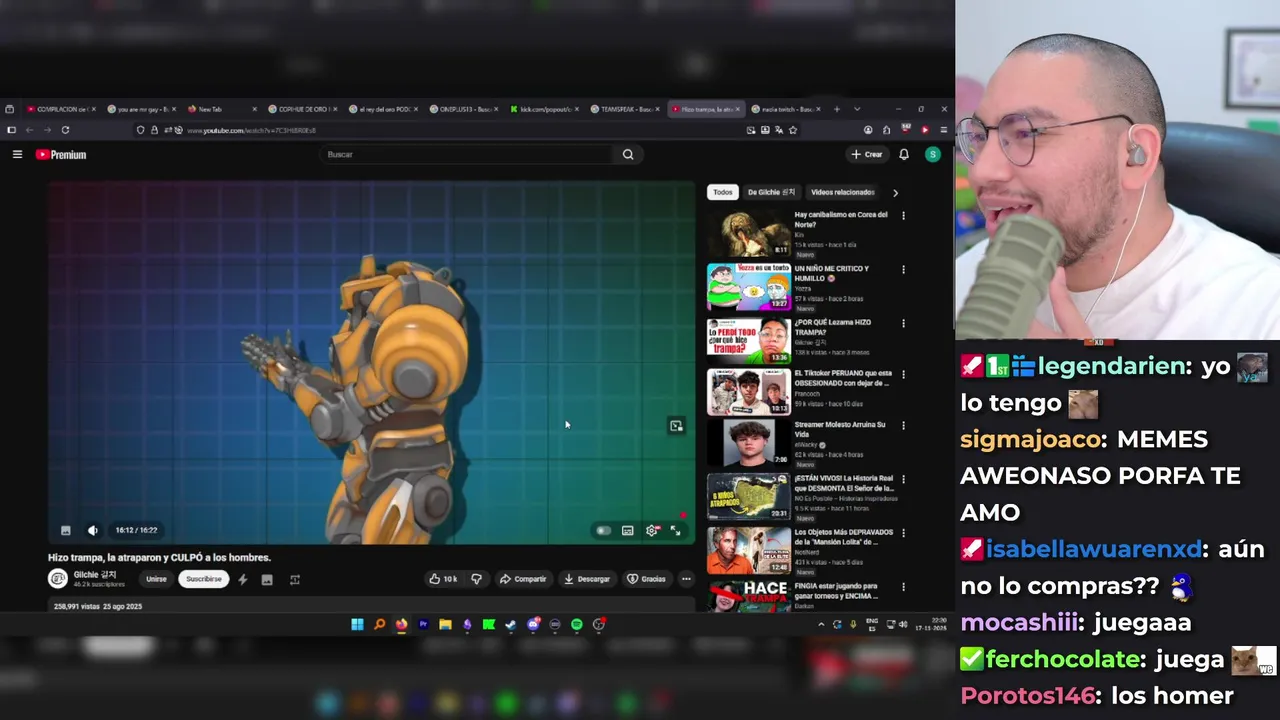The height and width of the screenshot is (720, 1280).
Task: Click the lightning bolt extension icon
Action: [242, 579]
